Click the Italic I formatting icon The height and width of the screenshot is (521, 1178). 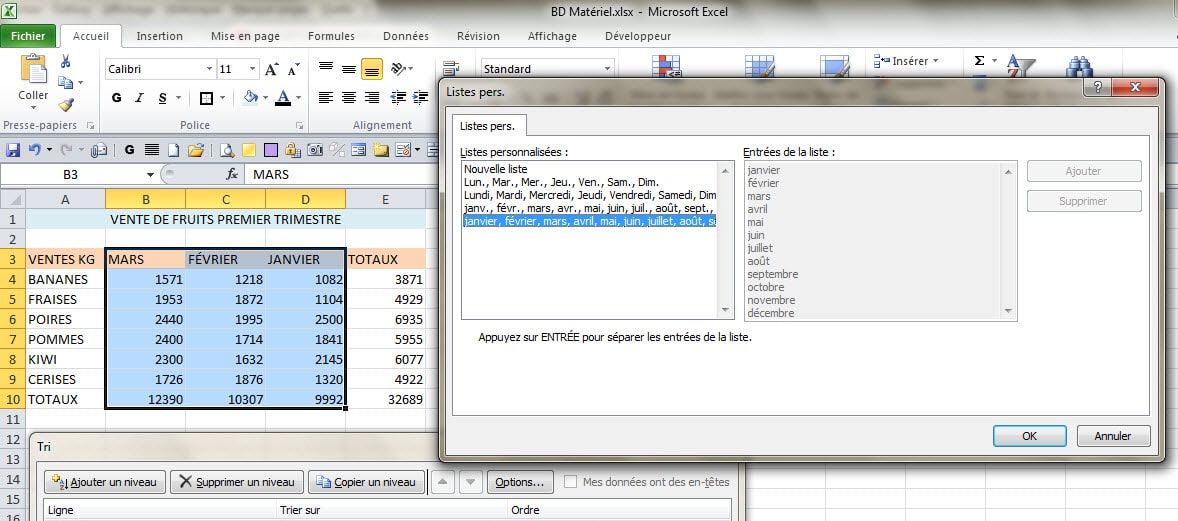(138, 98)
